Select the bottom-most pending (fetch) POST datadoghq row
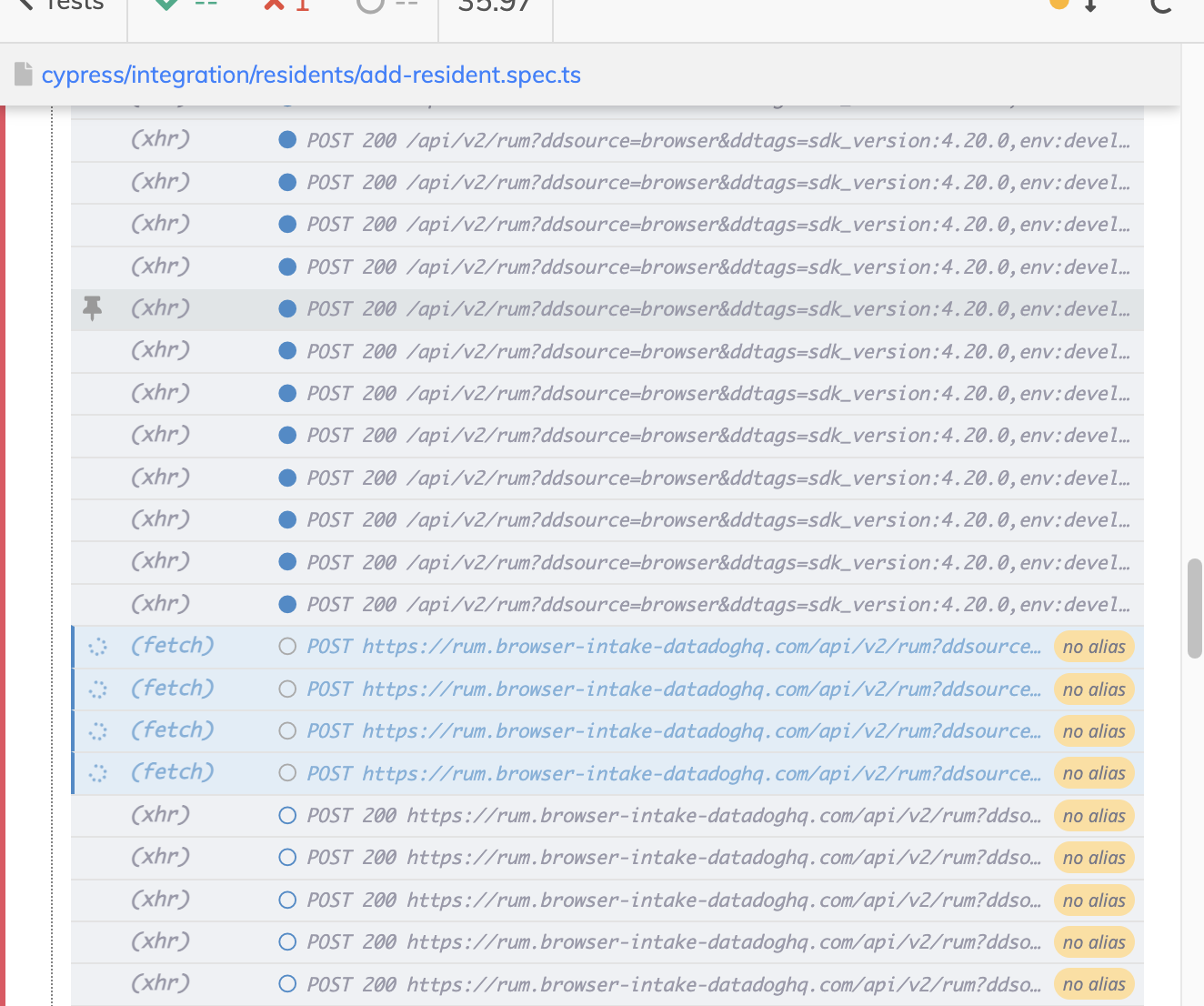 point(607,773)
